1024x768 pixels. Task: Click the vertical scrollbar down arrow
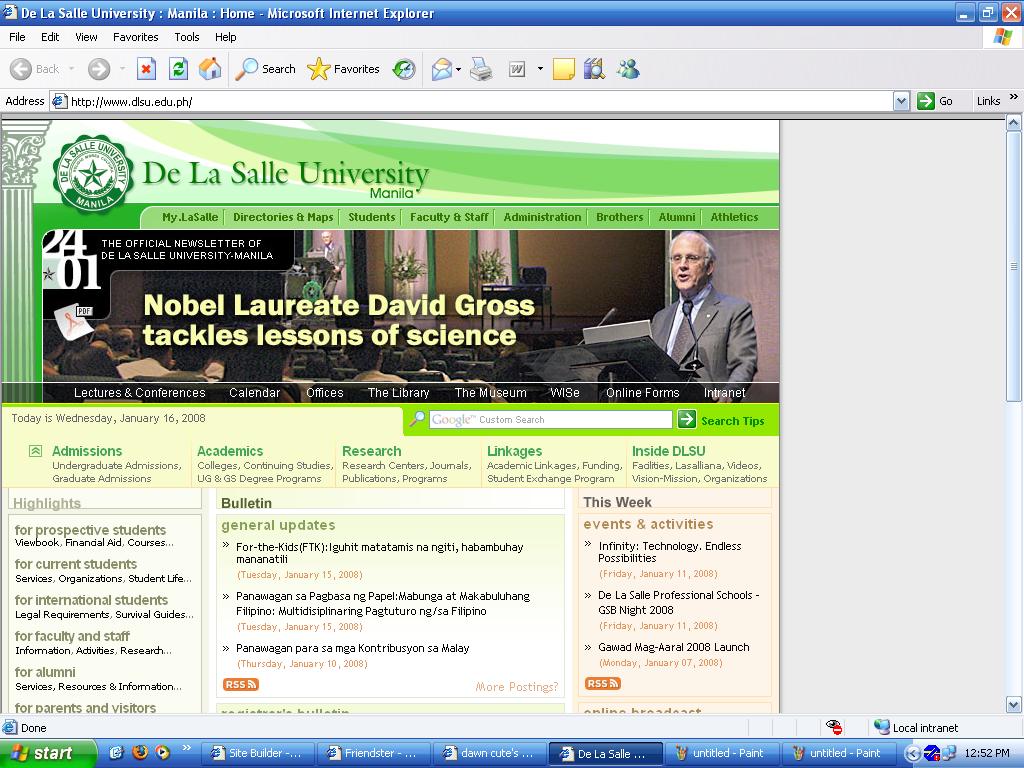[1014, 705]
